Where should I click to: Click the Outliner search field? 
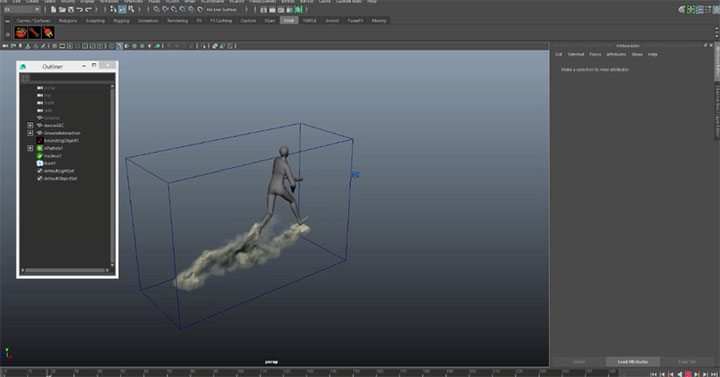[x=73, y=79]
